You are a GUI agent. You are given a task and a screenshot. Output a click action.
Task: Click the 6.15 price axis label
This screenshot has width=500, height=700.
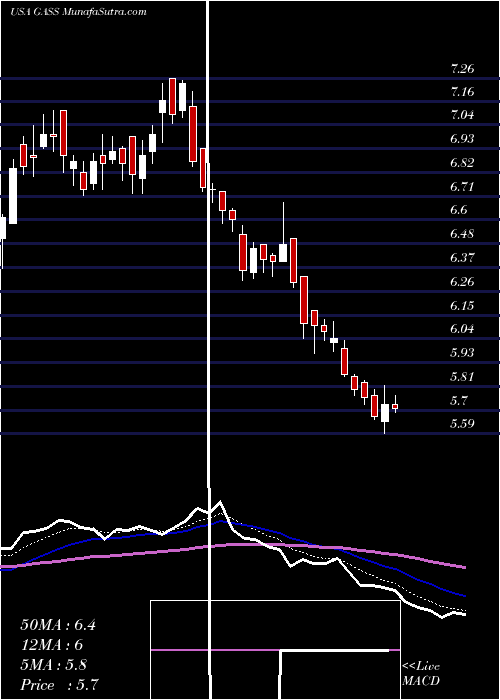point(462,306)
